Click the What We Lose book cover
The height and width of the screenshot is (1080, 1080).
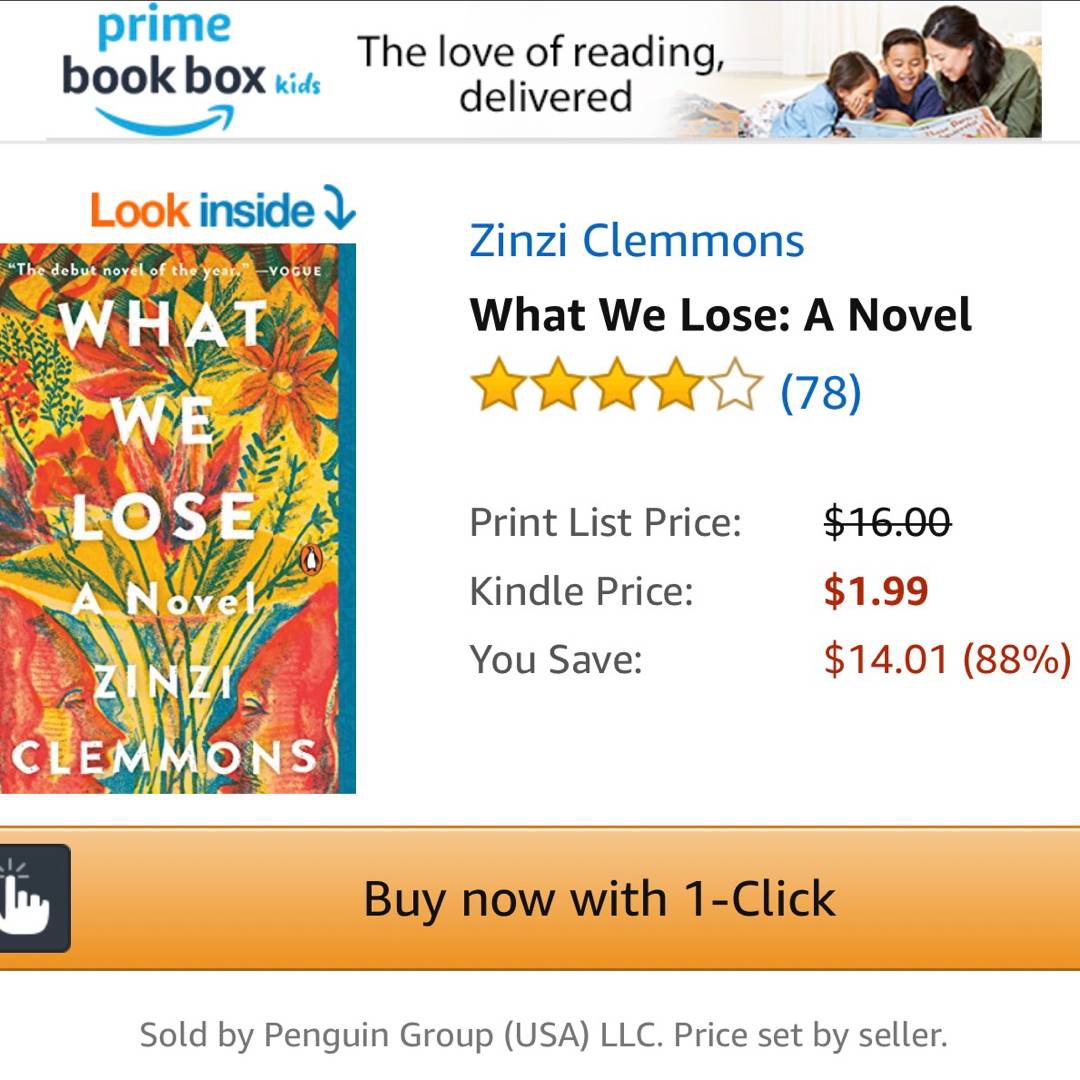coord(177,518)
